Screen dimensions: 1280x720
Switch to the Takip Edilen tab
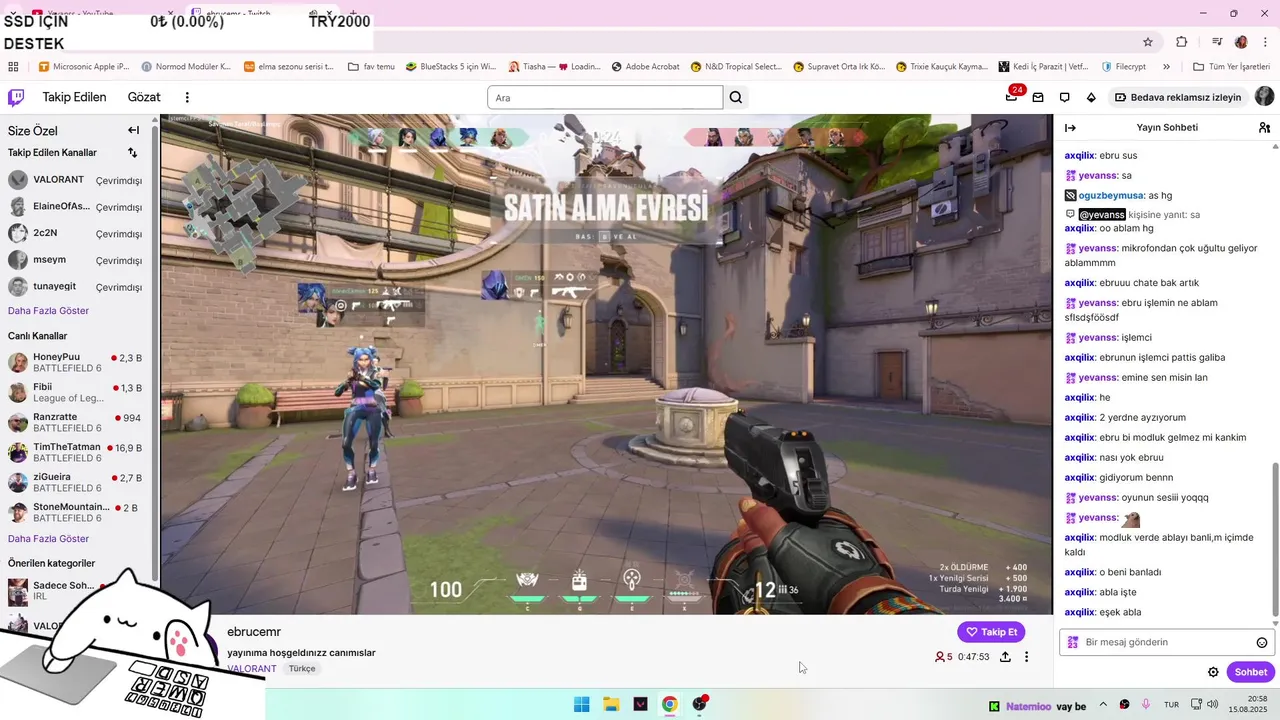pos(74,97)
